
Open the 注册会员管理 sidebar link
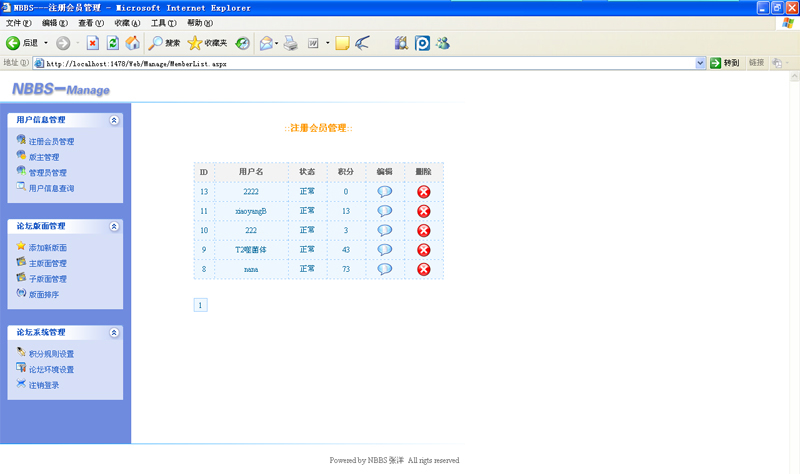[51, 142]
